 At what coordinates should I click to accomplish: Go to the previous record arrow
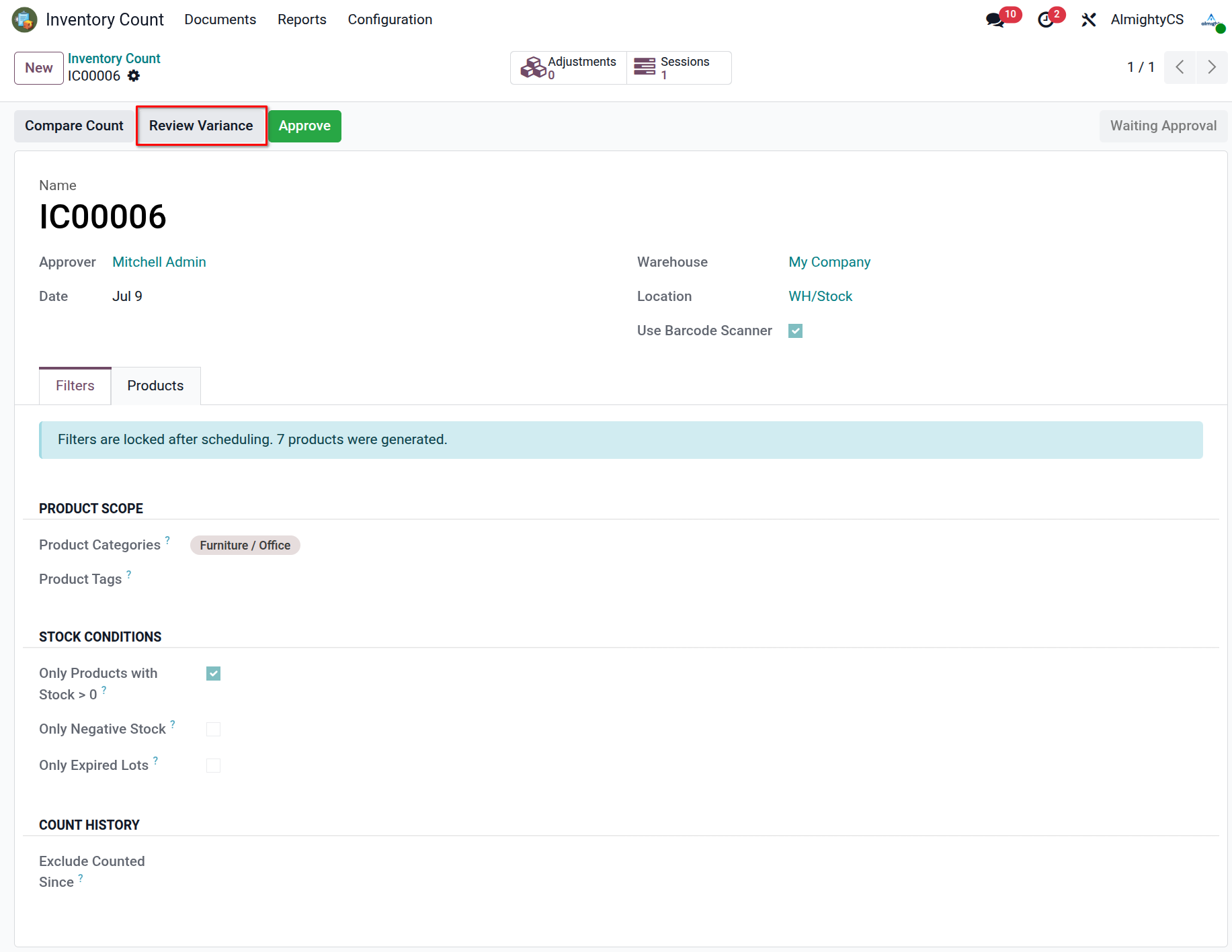coord(1180,67)
